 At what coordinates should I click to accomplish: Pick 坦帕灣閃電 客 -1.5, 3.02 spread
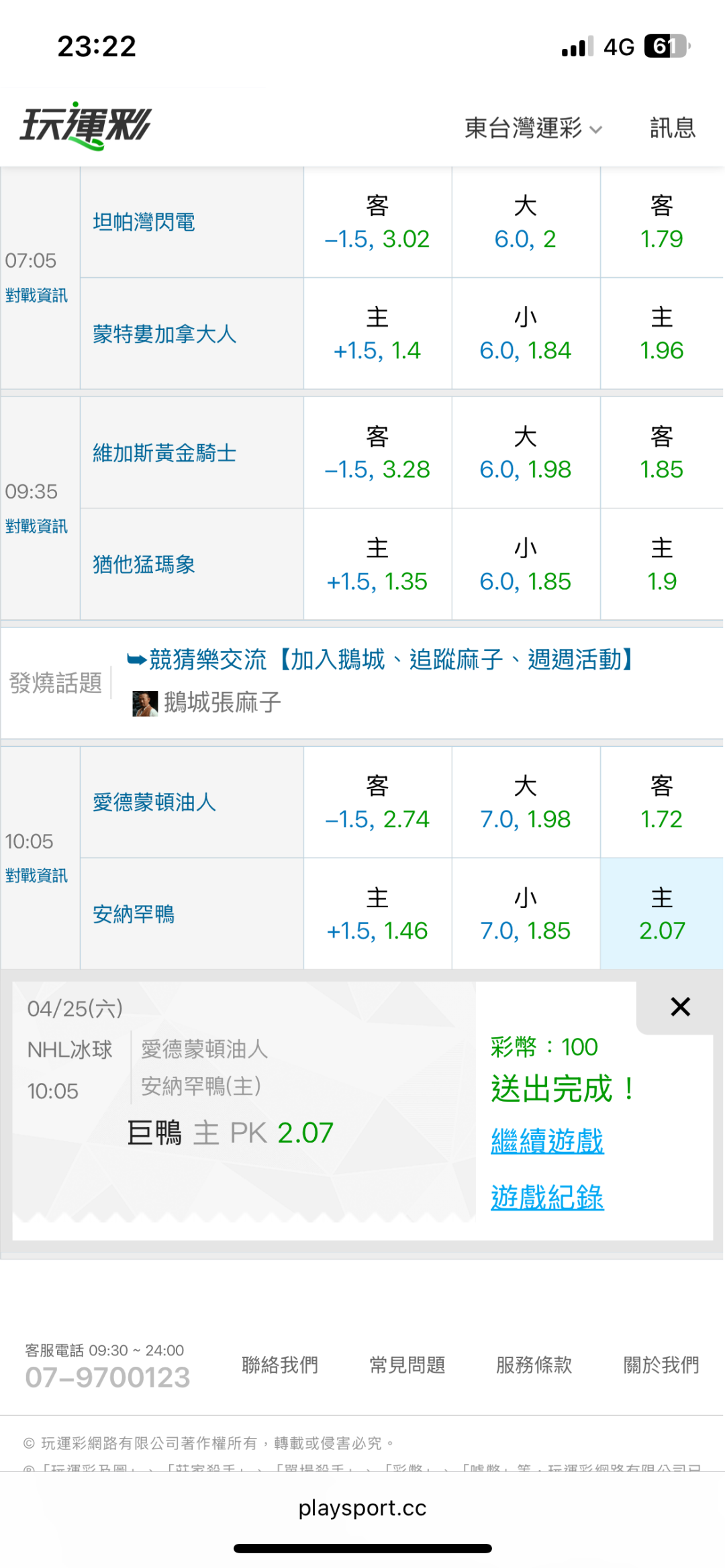[377, 223]
